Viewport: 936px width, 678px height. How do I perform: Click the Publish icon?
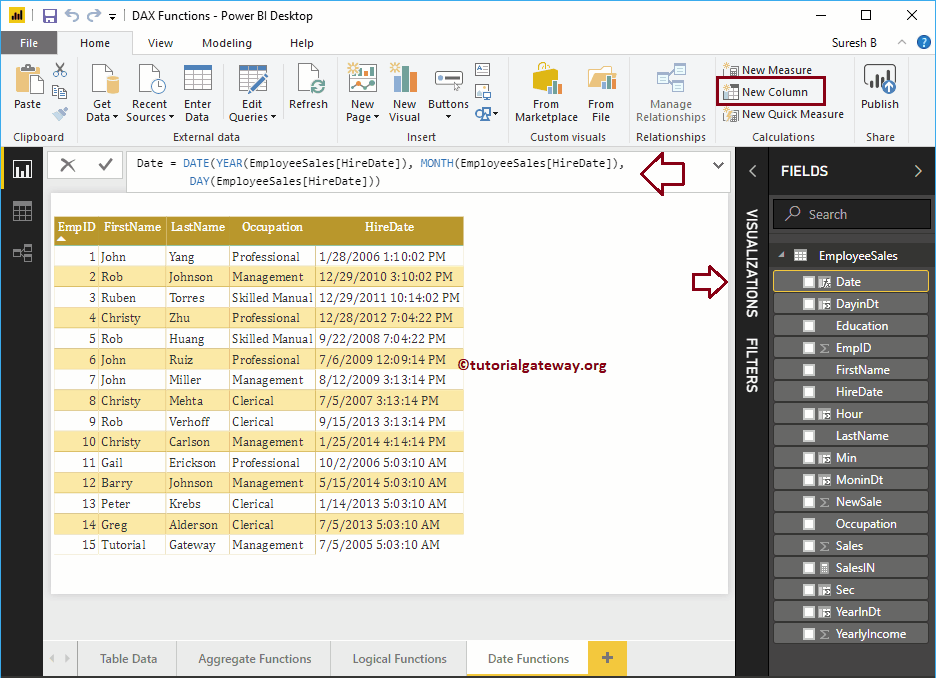click(879, 90)
